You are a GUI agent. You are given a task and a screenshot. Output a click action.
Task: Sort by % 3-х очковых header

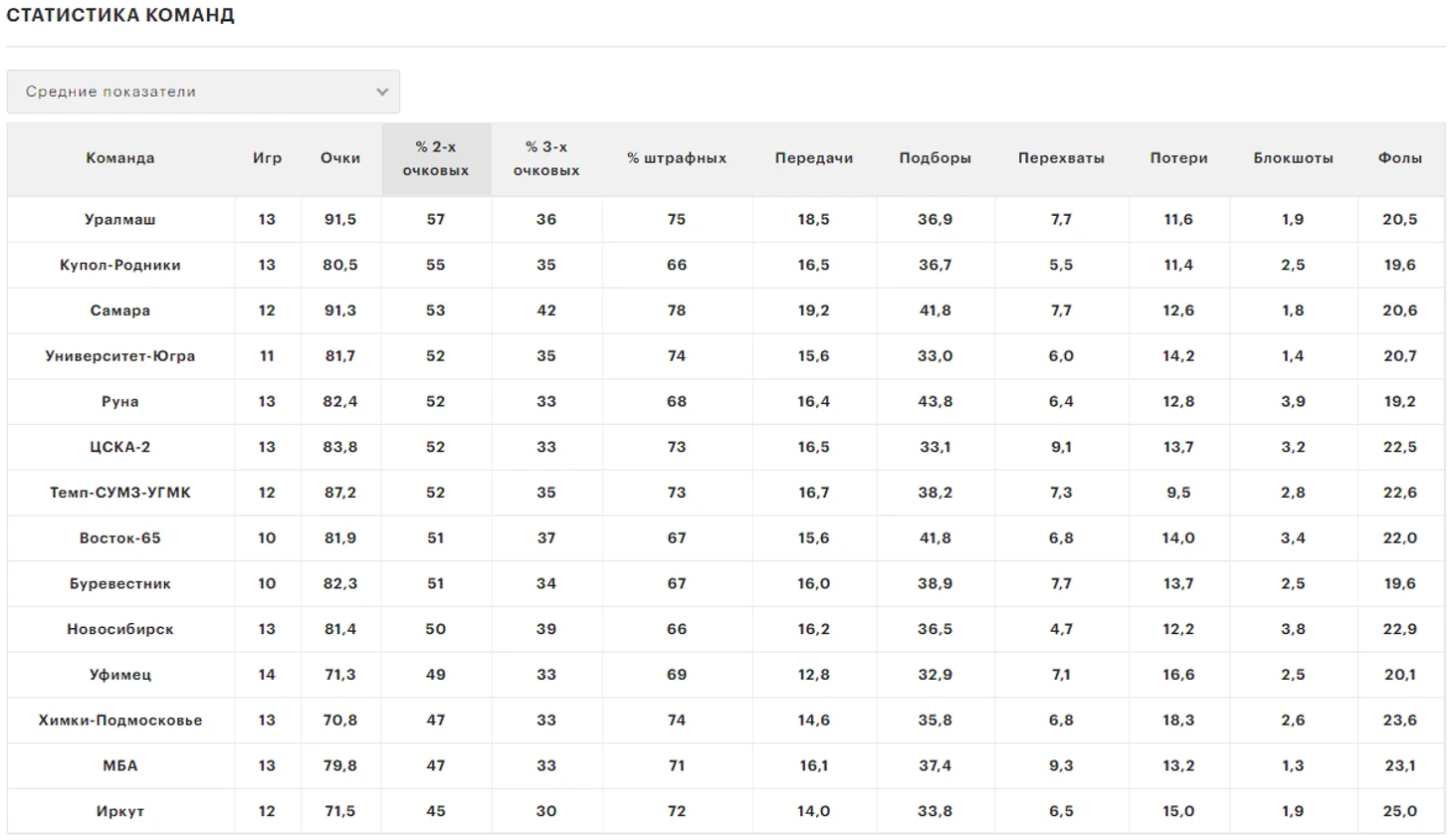(546, 159)
